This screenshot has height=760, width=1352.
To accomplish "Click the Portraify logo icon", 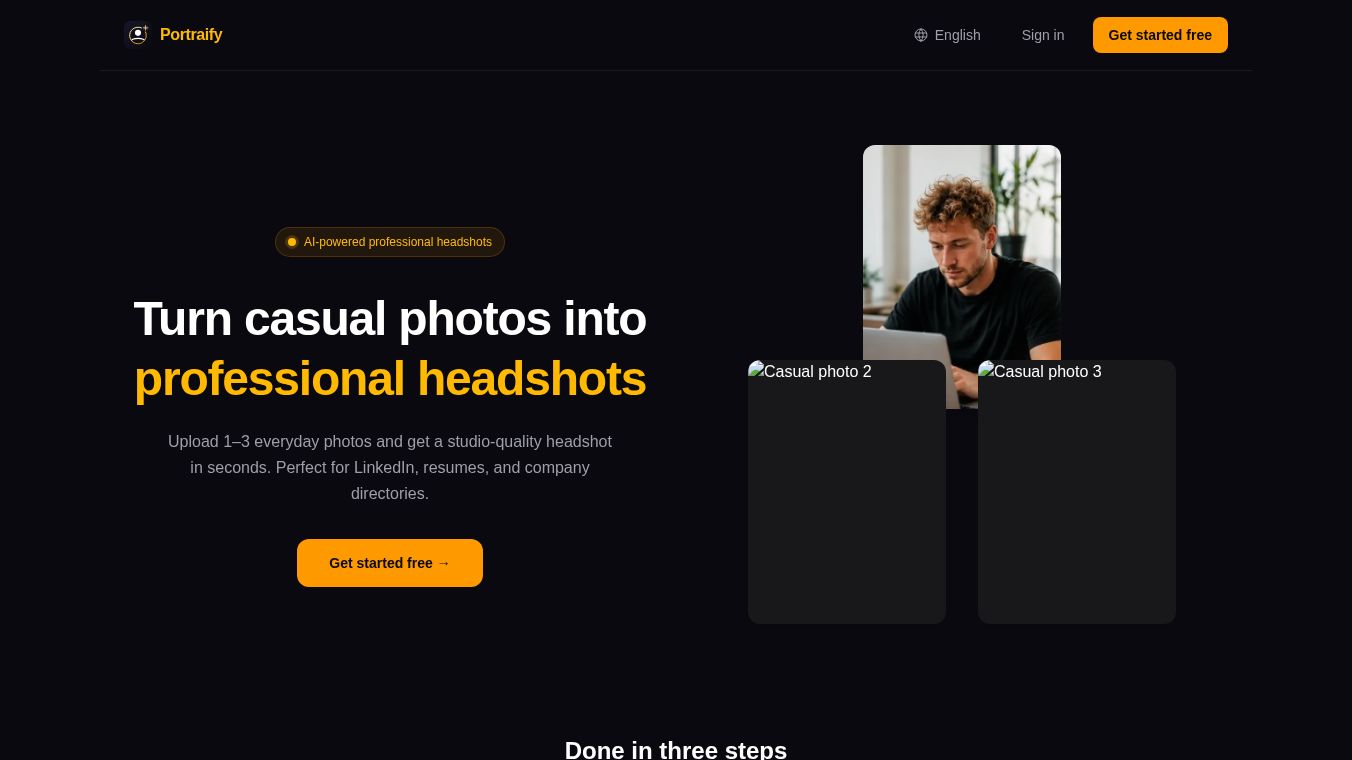I will 137,35.
